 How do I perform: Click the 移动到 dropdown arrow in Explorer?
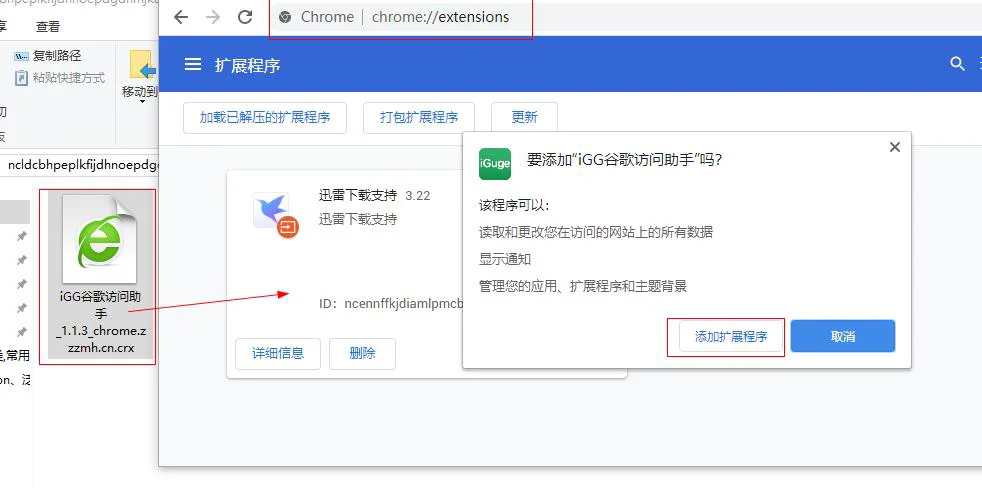(142, 102)
